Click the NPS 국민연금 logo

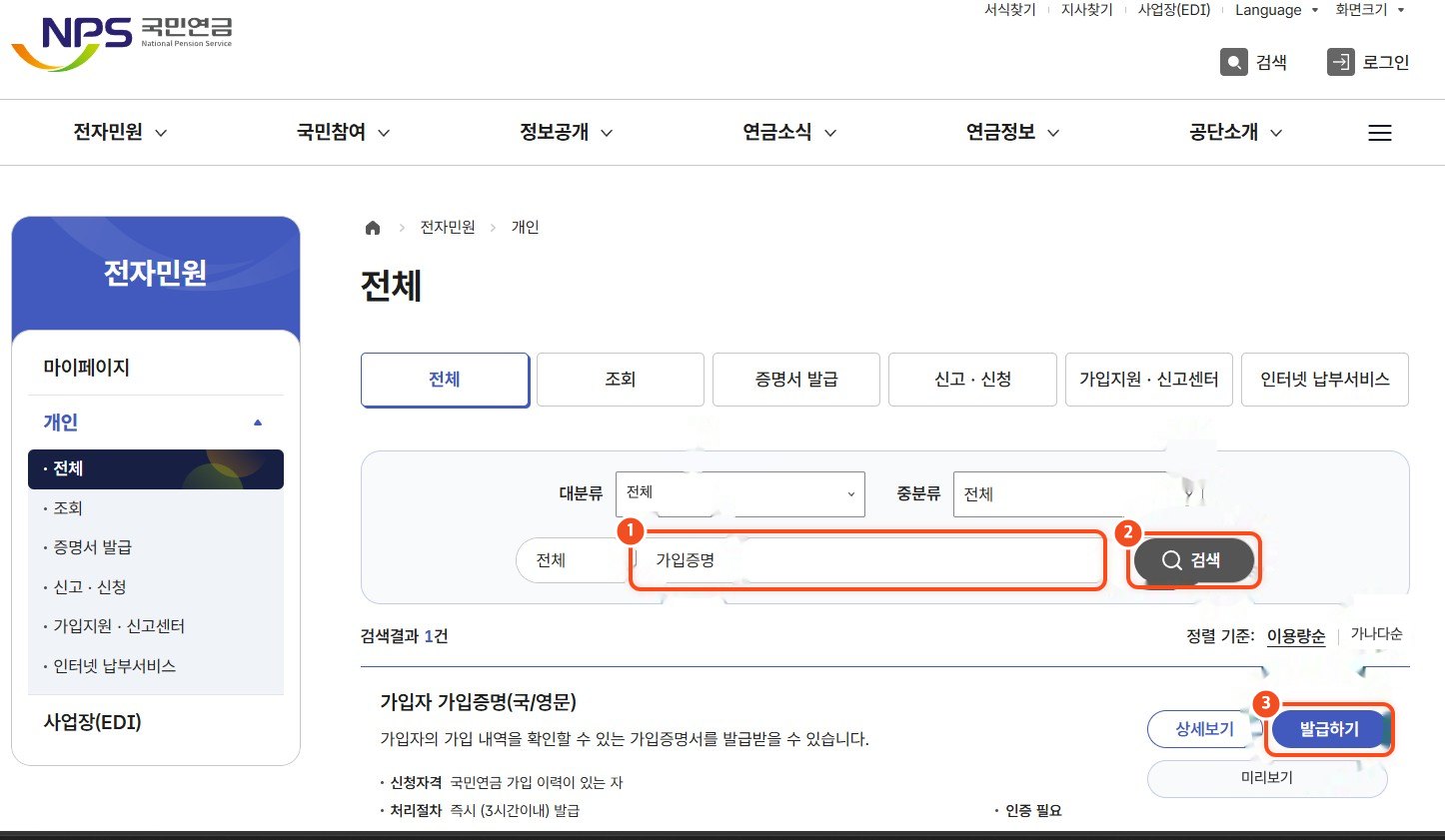click(122, 42)
